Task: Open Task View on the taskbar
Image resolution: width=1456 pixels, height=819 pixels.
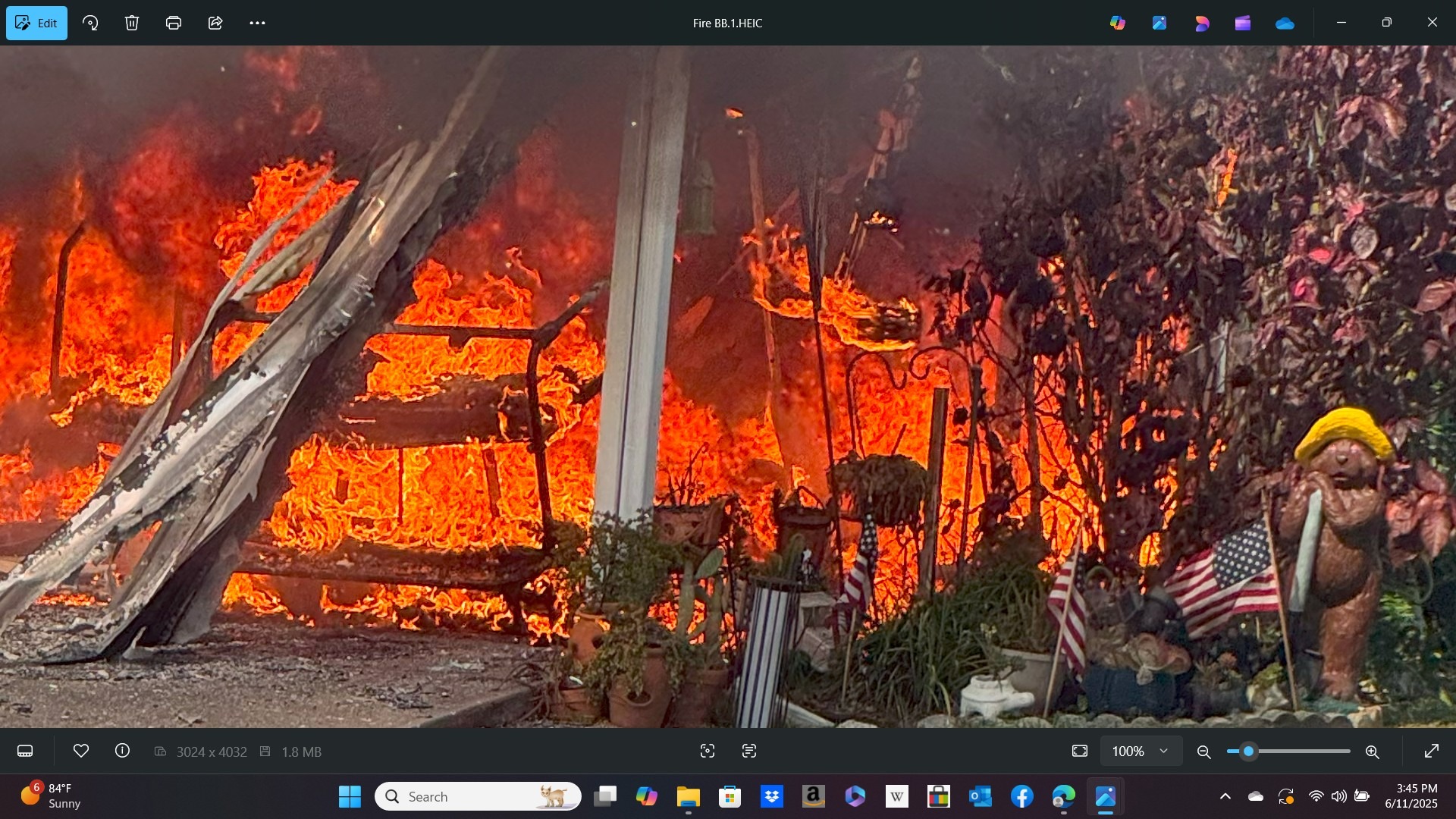Action: (605, 797)
